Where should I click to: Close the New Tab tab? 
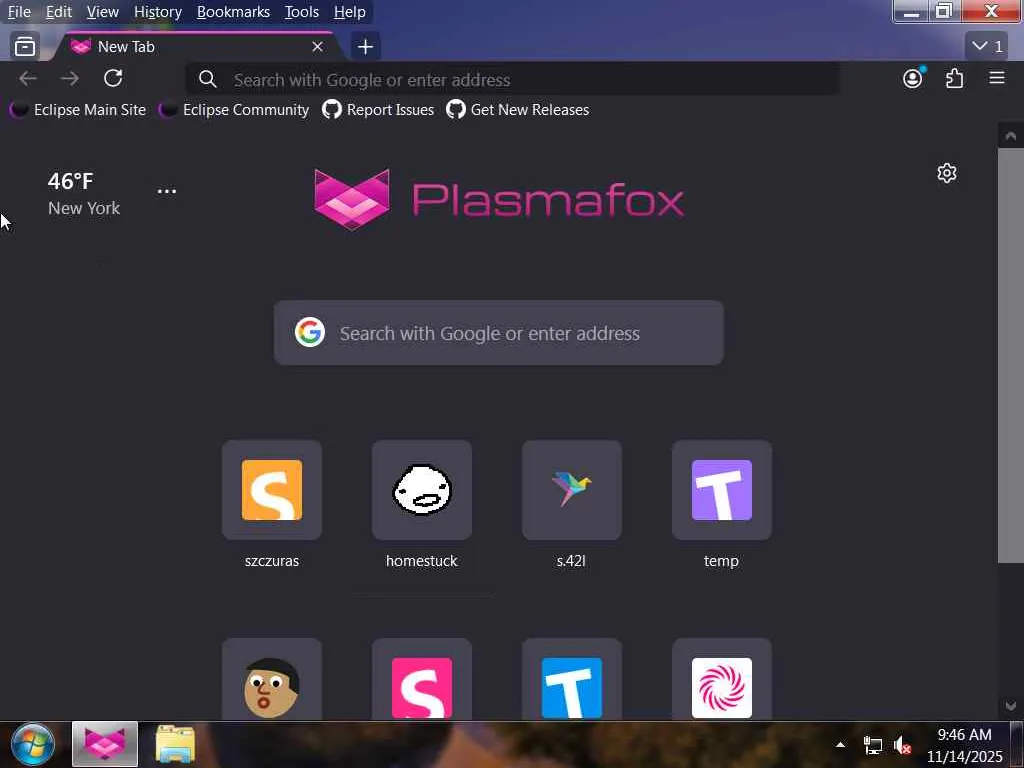coord(317,46)
